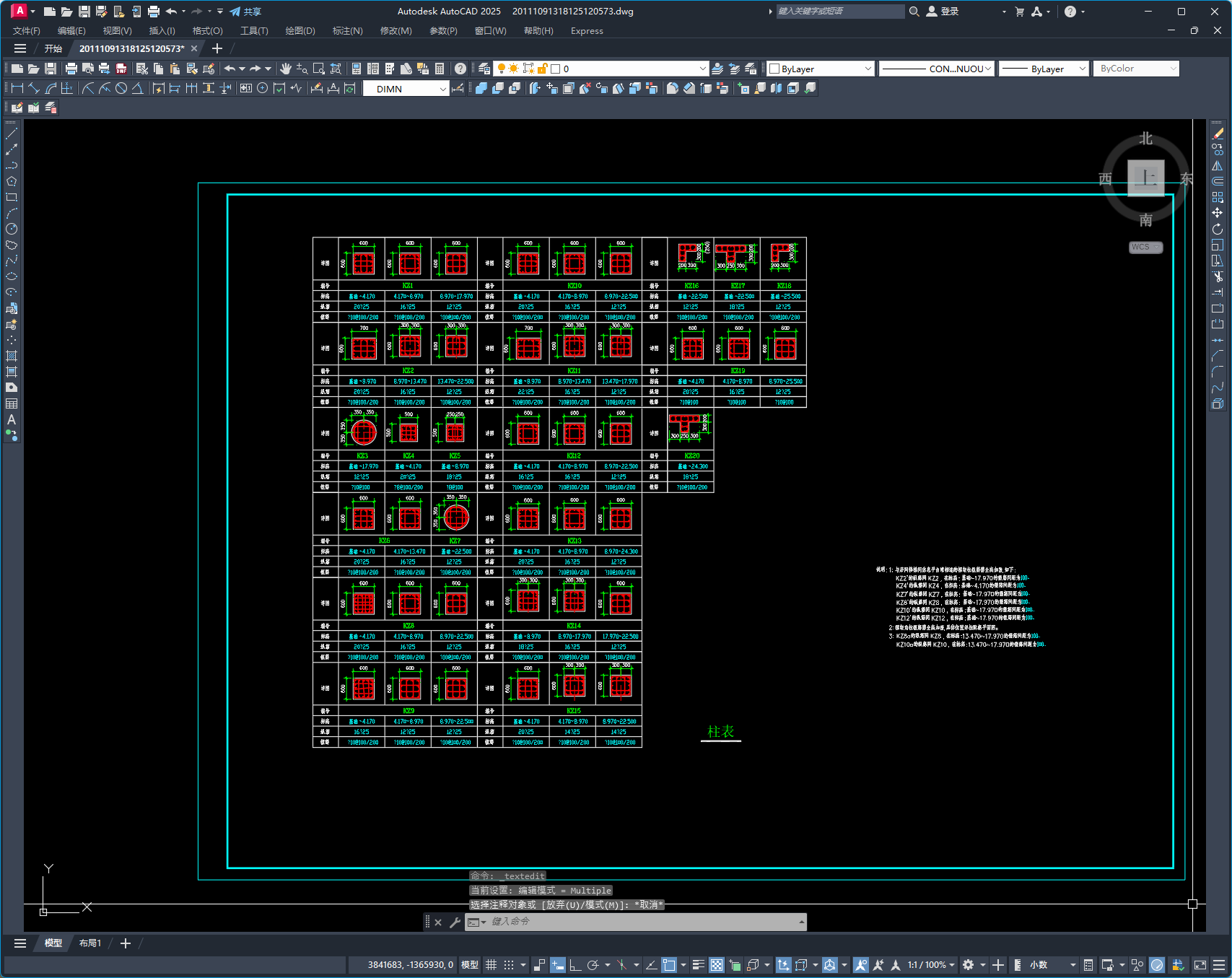The height and width of the screenshot is (978, 1232).
Task: Open the 格式(O) menu
Action: 207,31
